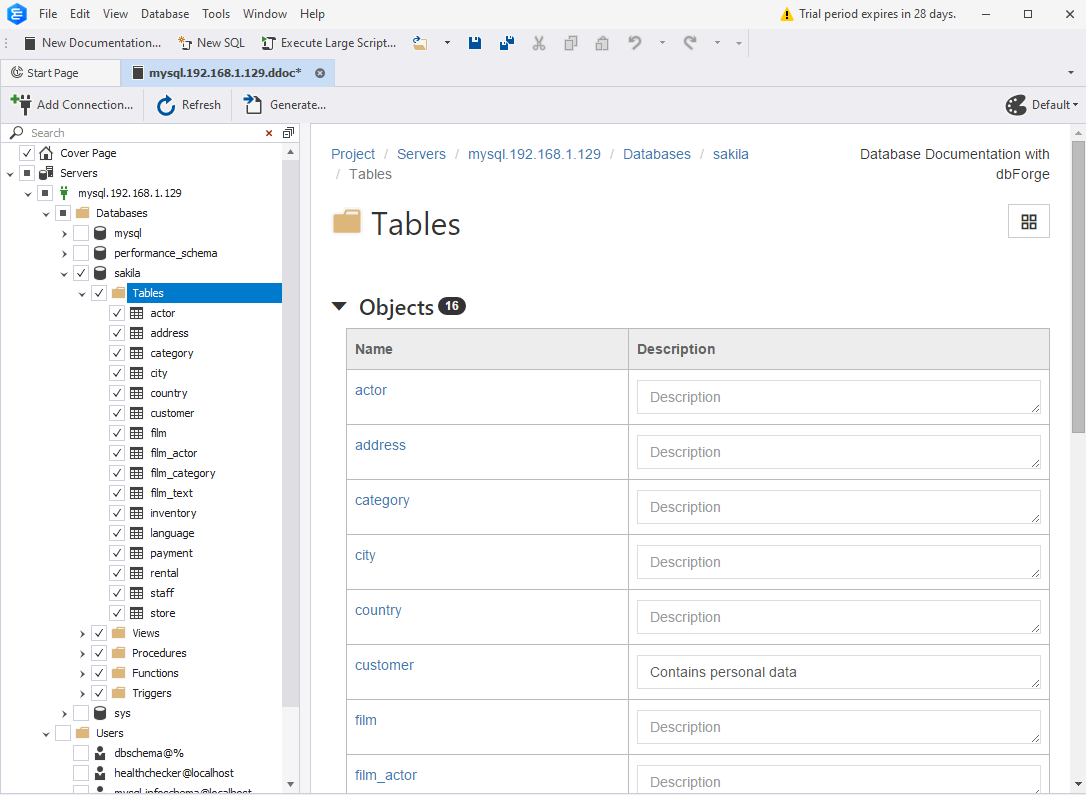Collapse the Servers tree node
Viewport: 1086px width, 795px height.
point(10,173)
